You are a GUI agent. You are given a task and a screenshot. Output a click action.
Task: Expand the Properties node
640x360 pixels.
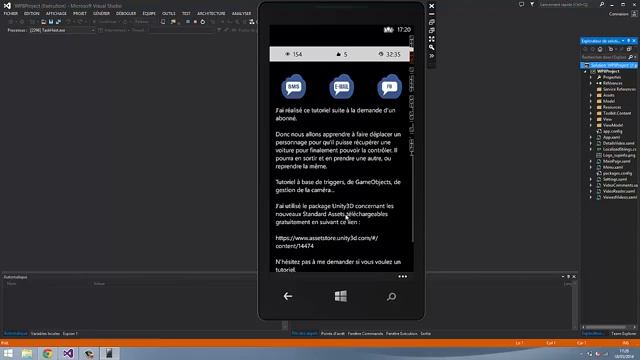point(591,77)
